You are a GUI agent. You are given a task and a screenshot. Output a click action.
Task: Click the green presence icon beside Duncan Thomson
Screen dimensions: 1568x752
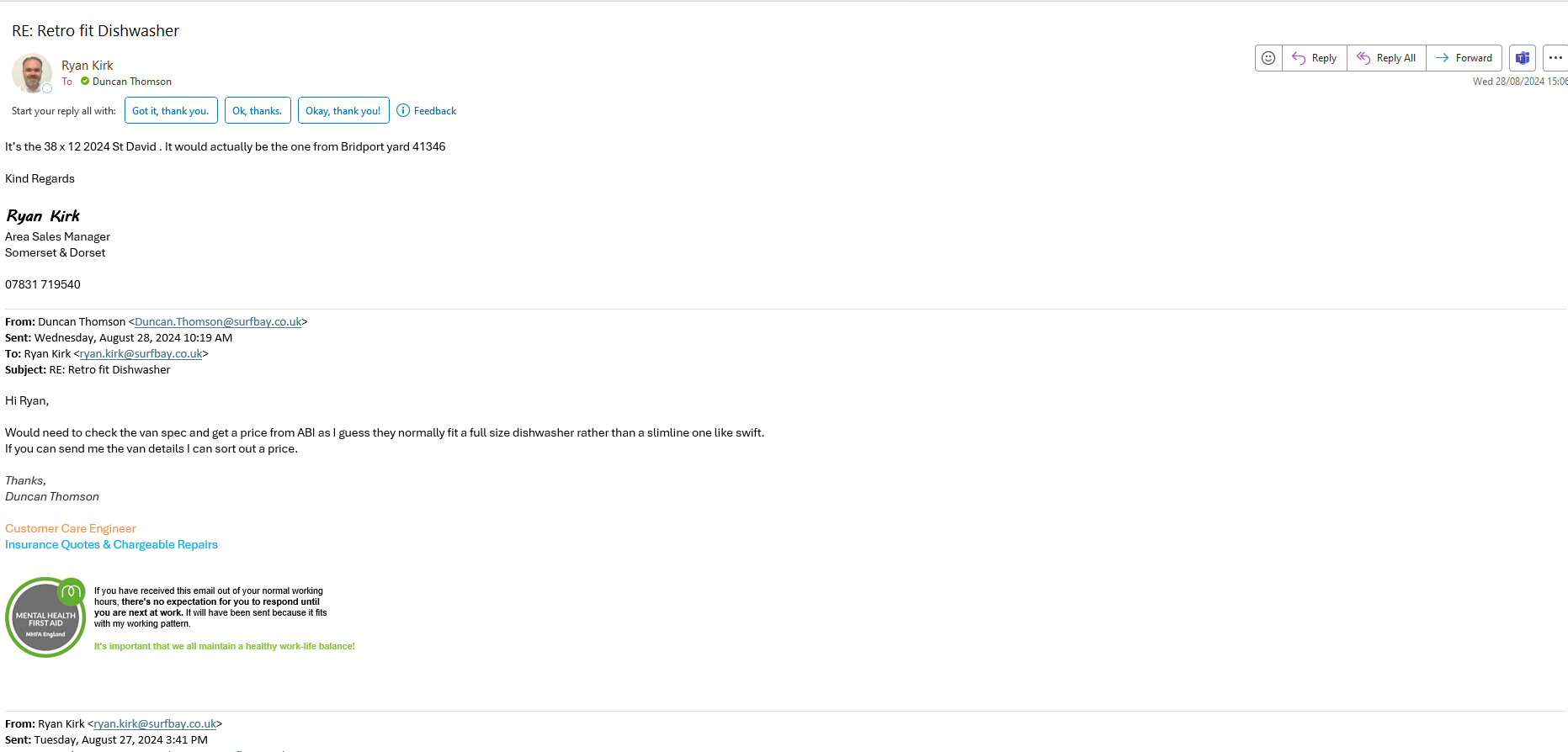tap(85, 82)
